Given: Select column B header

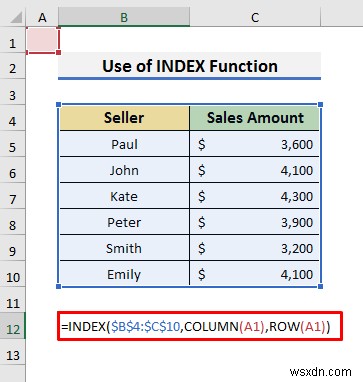Looking at the screenshot, I should click(x=124, y=17).
